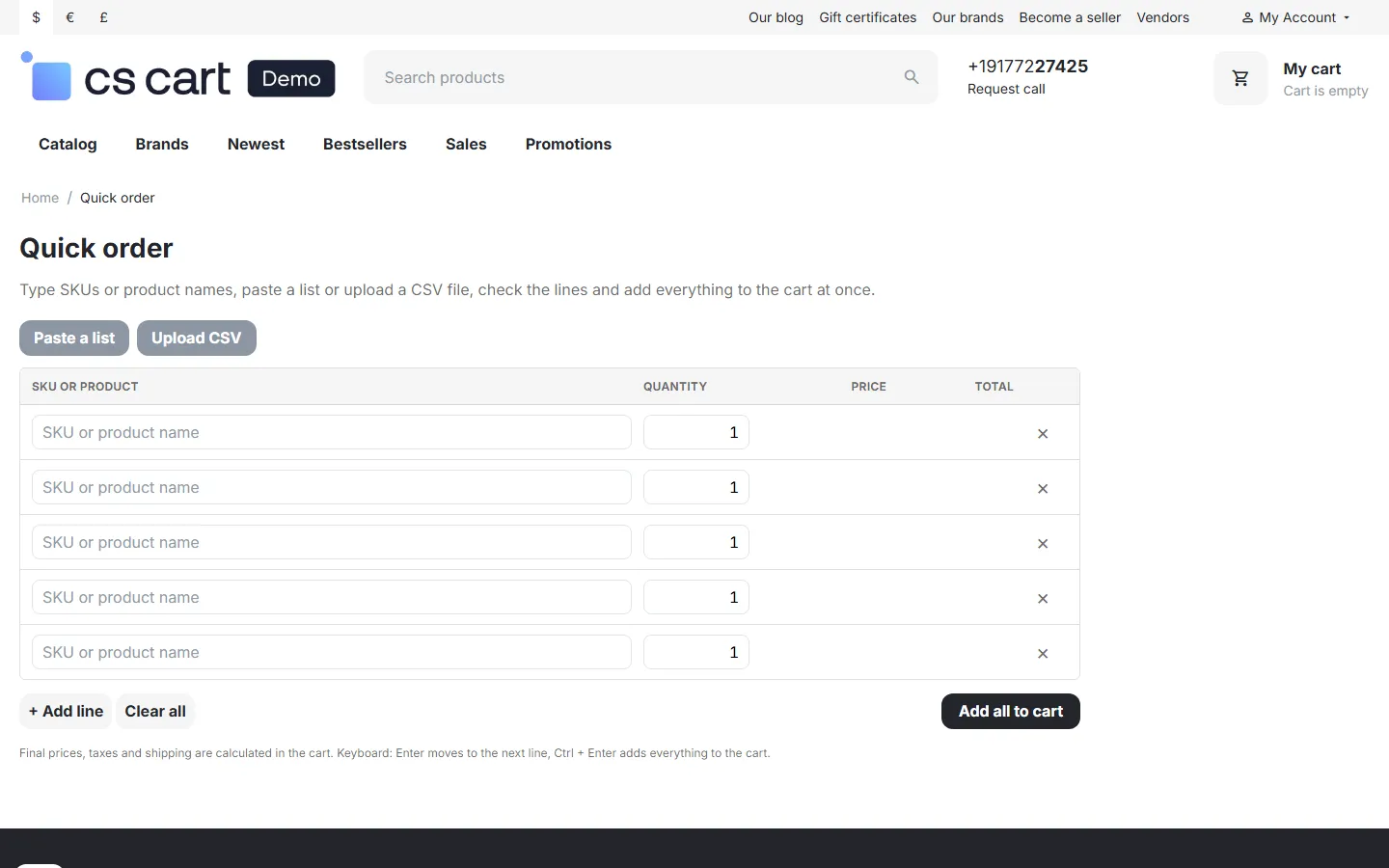Click the first row quantity field
This screenshot has width=1389, height=868.
tap(696, 432)
